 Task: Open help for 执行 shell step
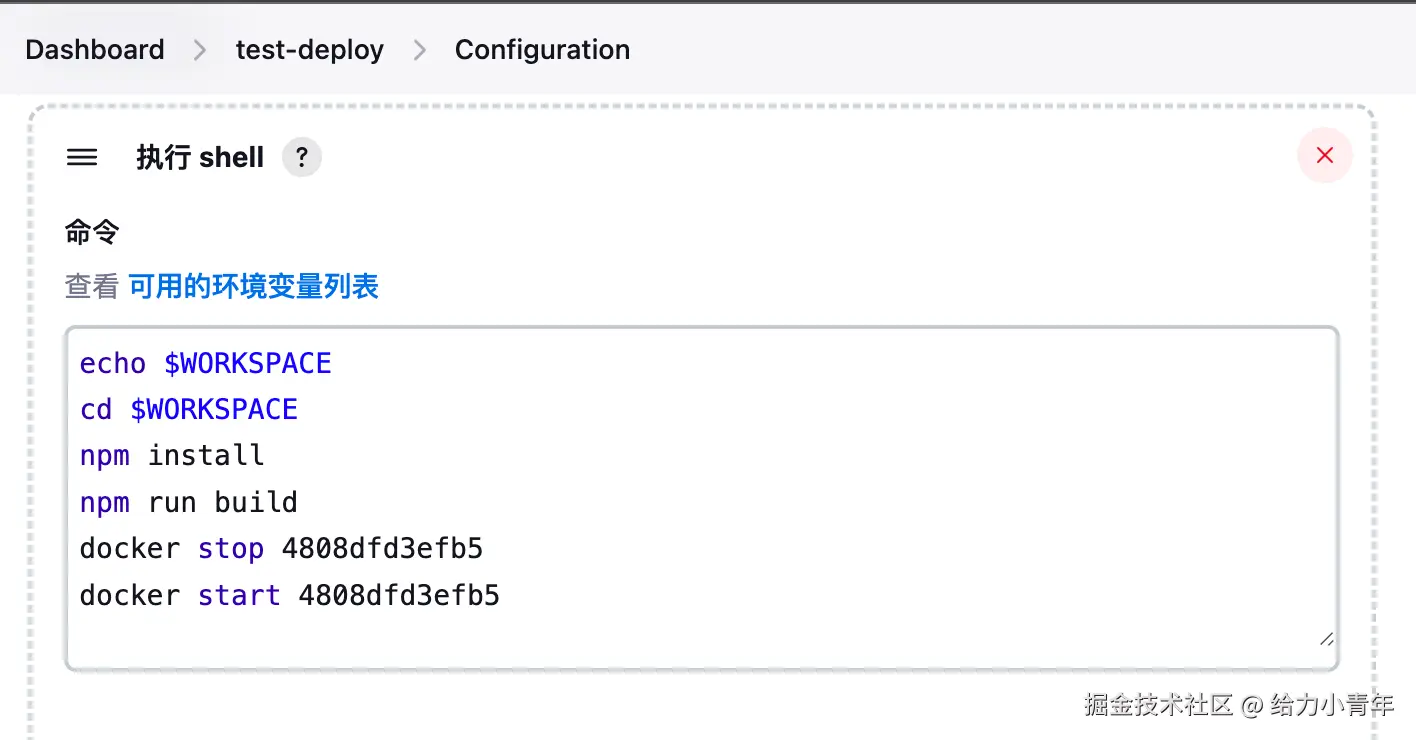[x=302, y=157]
